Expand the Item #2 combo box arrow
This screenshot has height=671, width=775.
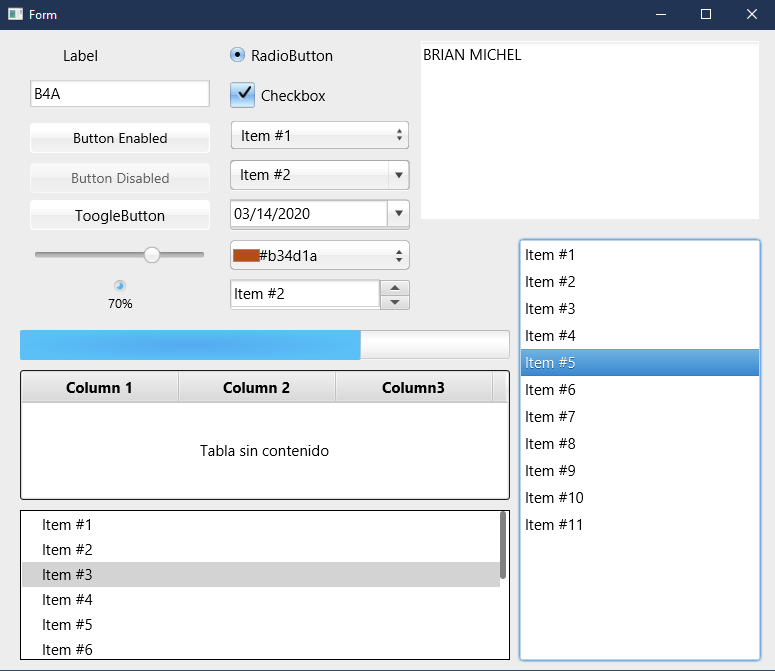click(x=398, y=175)
